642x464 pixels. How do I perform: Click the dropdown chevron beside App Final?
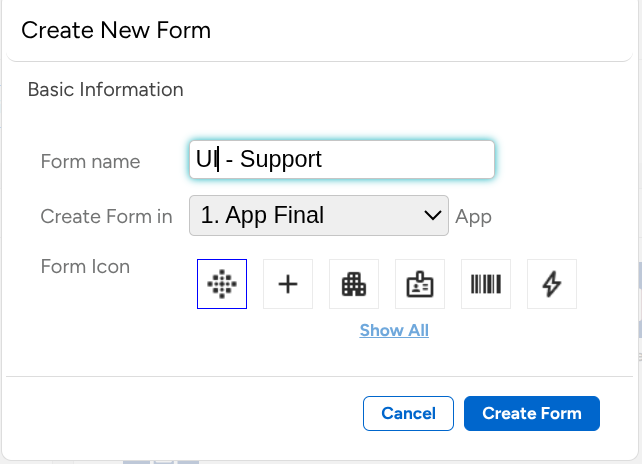(x=433, y=215)
